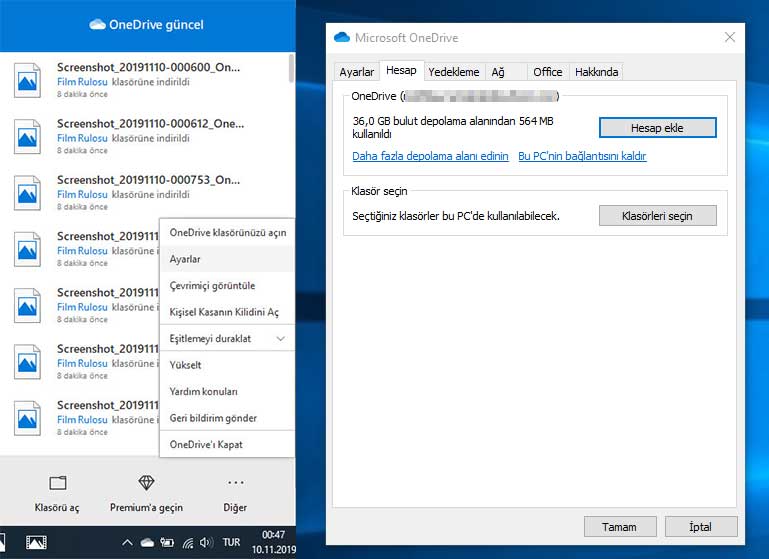Click the cloud icon in Microsoft OneDrive title bar
The width and height of the screenshot is (769, 559).
(342, 37)
